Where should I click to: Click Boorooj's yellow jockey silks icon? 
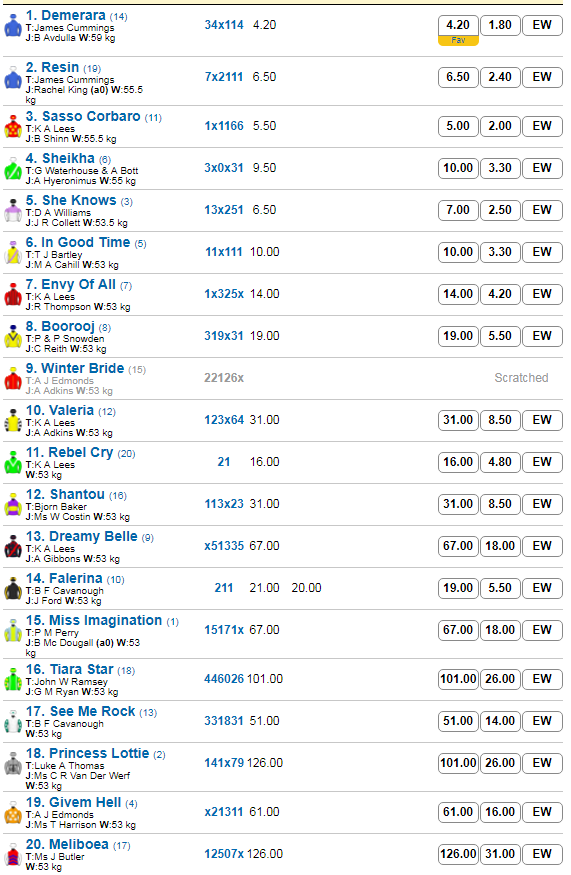coord(13,336)
